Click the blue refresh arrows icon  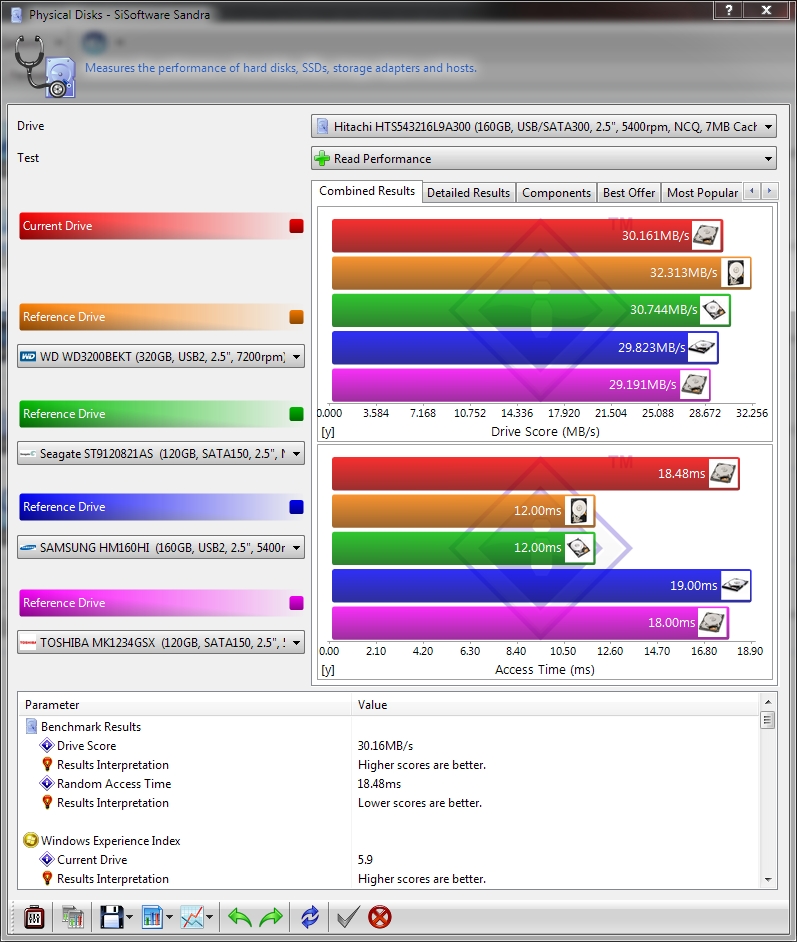coord(310,917)
